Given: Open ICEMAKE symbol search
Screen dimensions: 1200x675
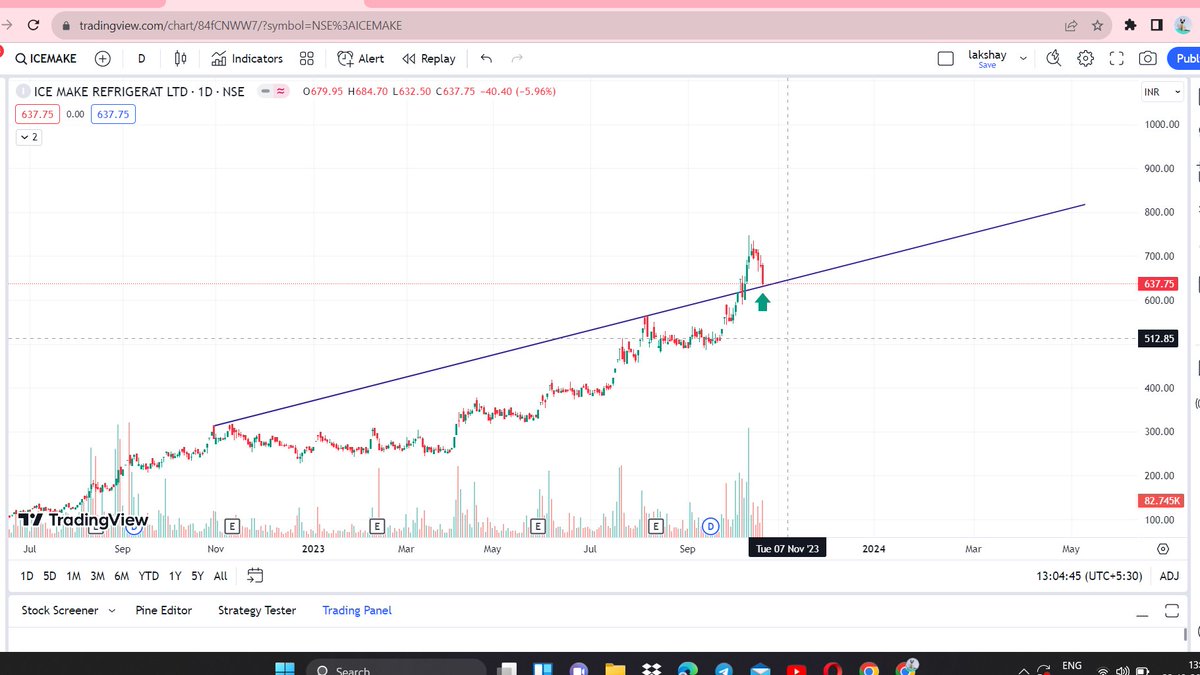Looking at the screenshot, I should click(x=46, y=58).
